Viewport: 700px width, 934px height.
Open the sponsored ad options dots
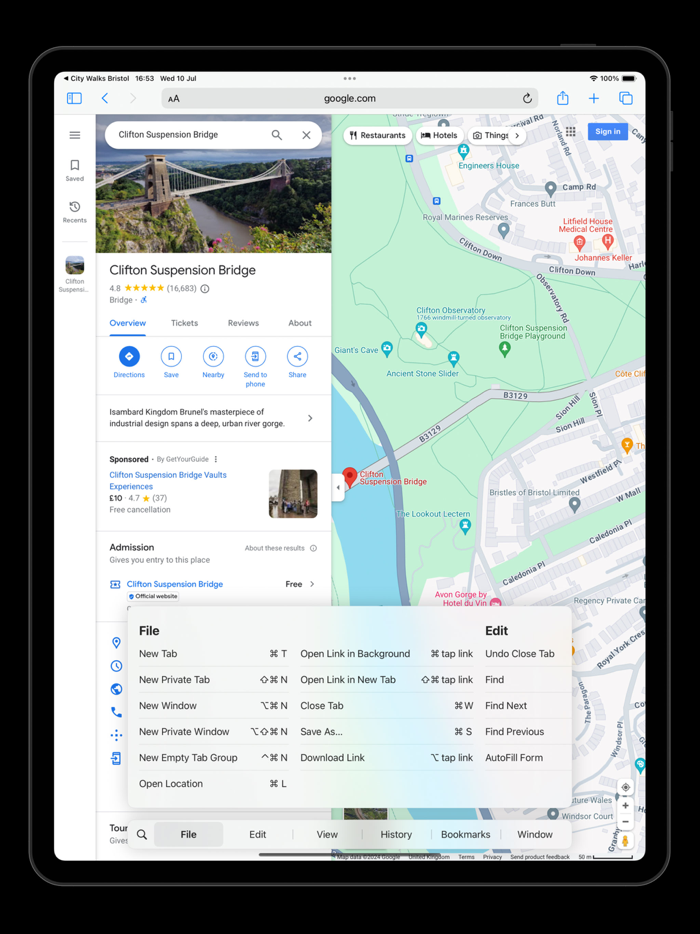click(x=216, y=459)
